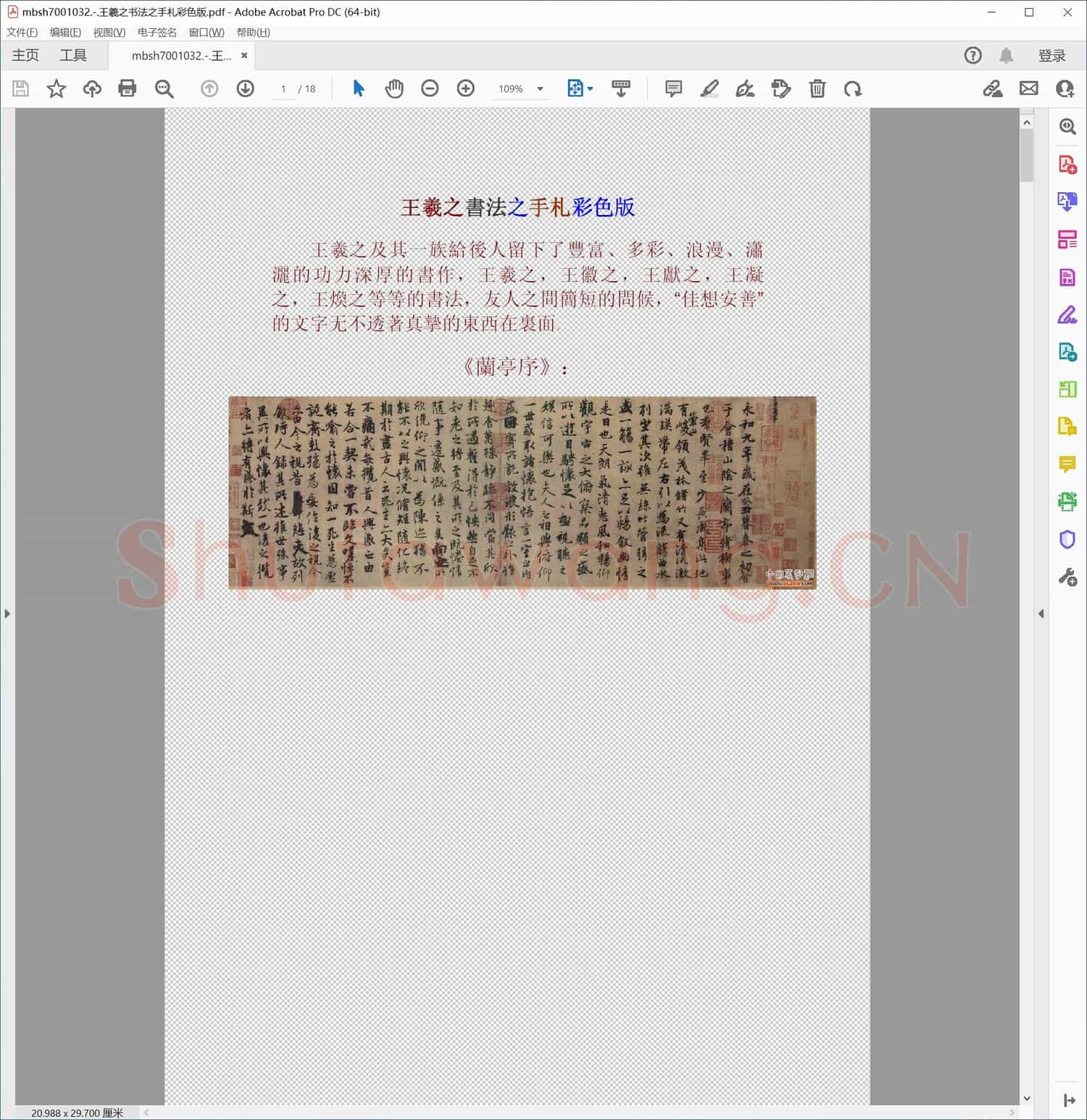
Task: Open the Comment tool in the right pane
Action: point(1067,464)
